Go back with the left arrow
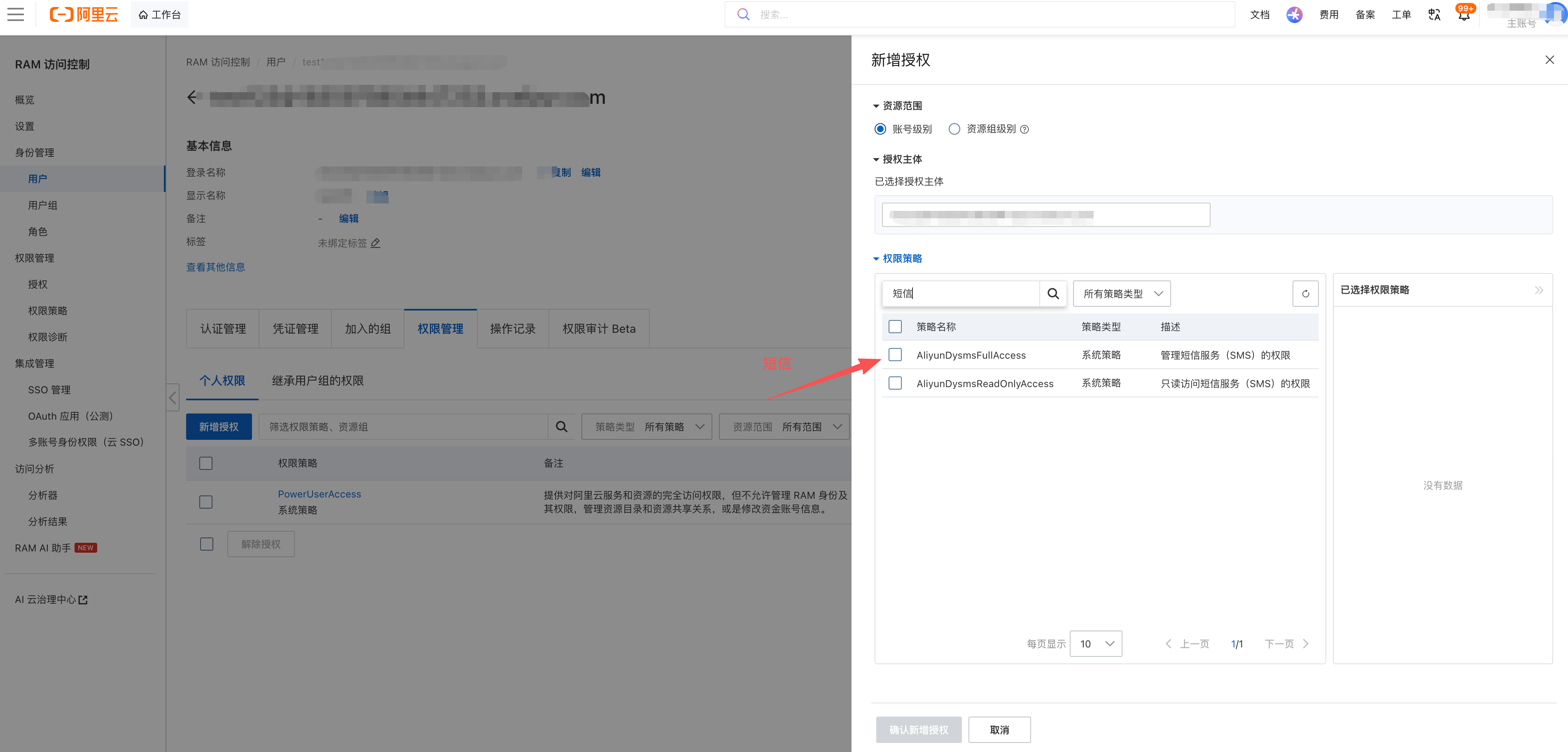 pos(192,97)
